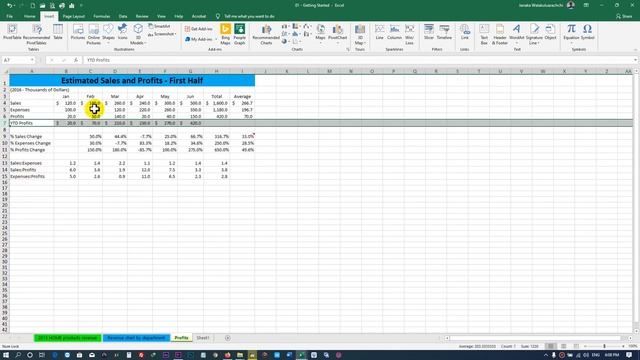Switch to the Home tab
The image size is (640, 360).
point(29,16)
